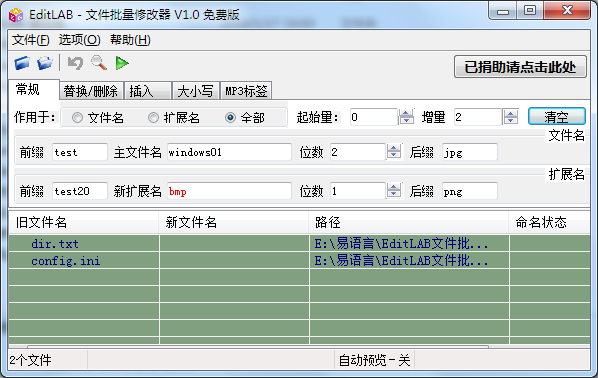Click the 已捐助请点击此处 button
Image resolution: width=598 pixels, height=378 pixels.
[520, 67]
